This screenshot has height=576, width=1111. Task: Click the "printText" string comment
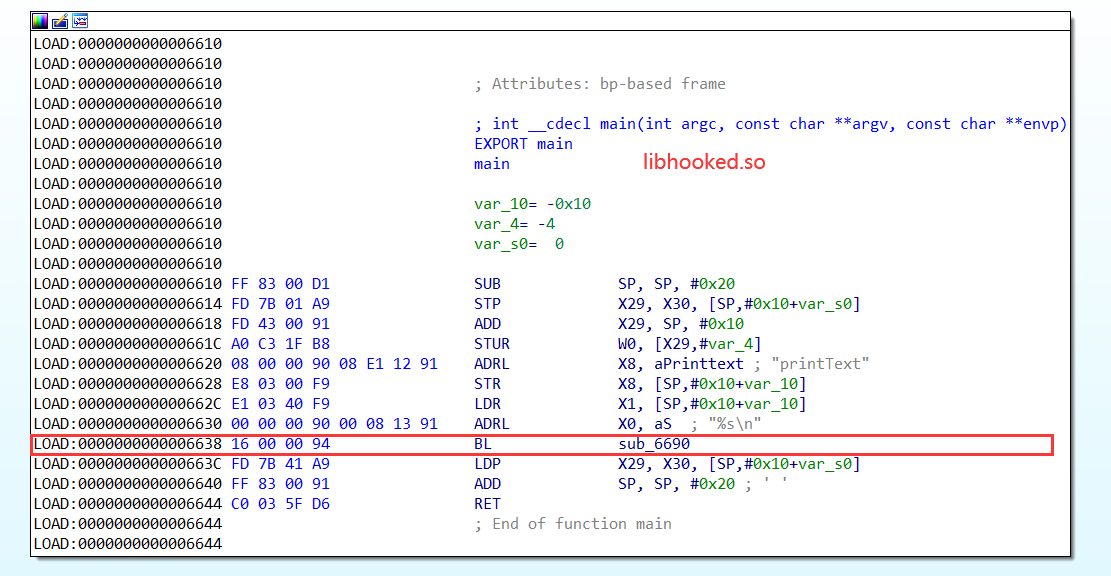[x=820, y=364]
